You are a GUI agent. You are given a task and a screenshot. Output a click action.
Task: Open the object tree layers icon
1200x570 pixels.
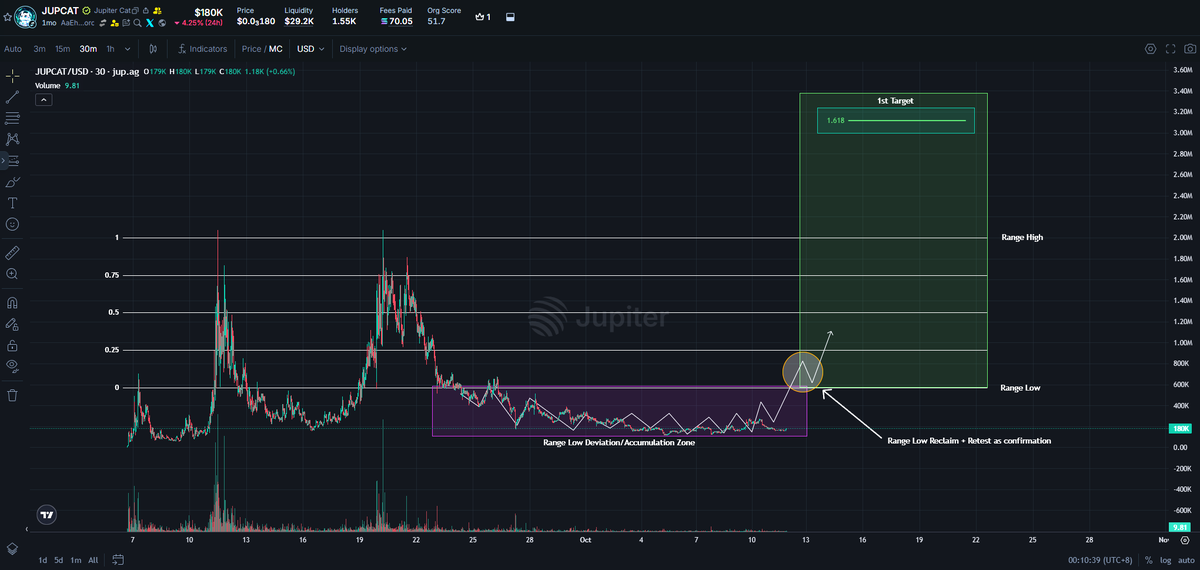tap(12, 548)
